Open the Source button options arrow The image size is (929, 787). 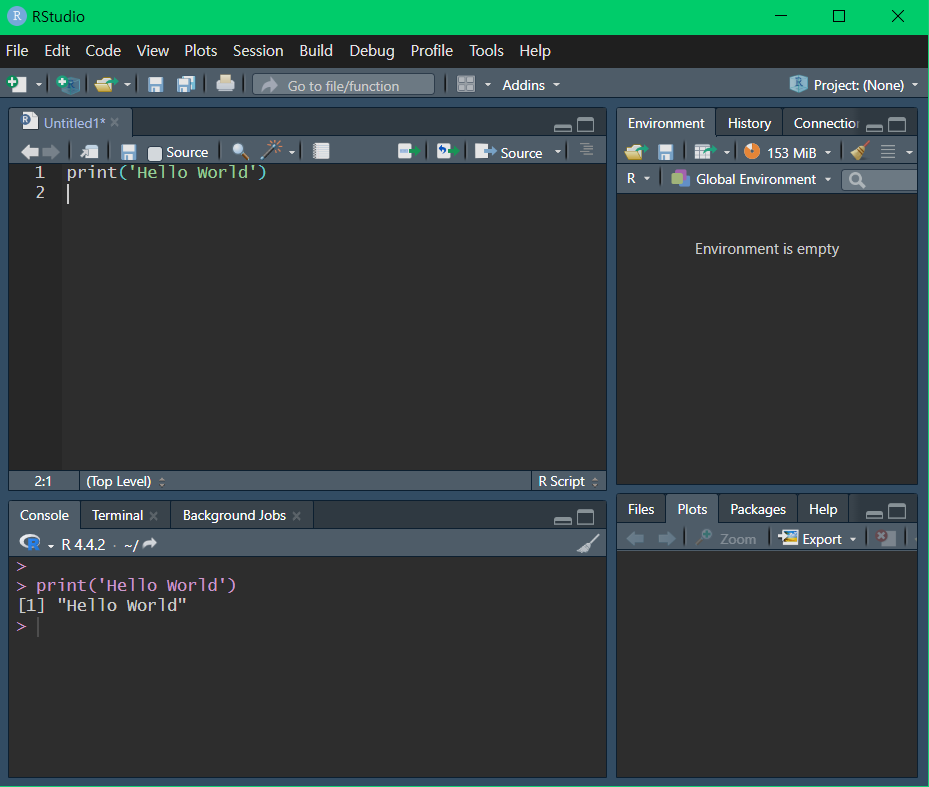(x=558, y=152)
